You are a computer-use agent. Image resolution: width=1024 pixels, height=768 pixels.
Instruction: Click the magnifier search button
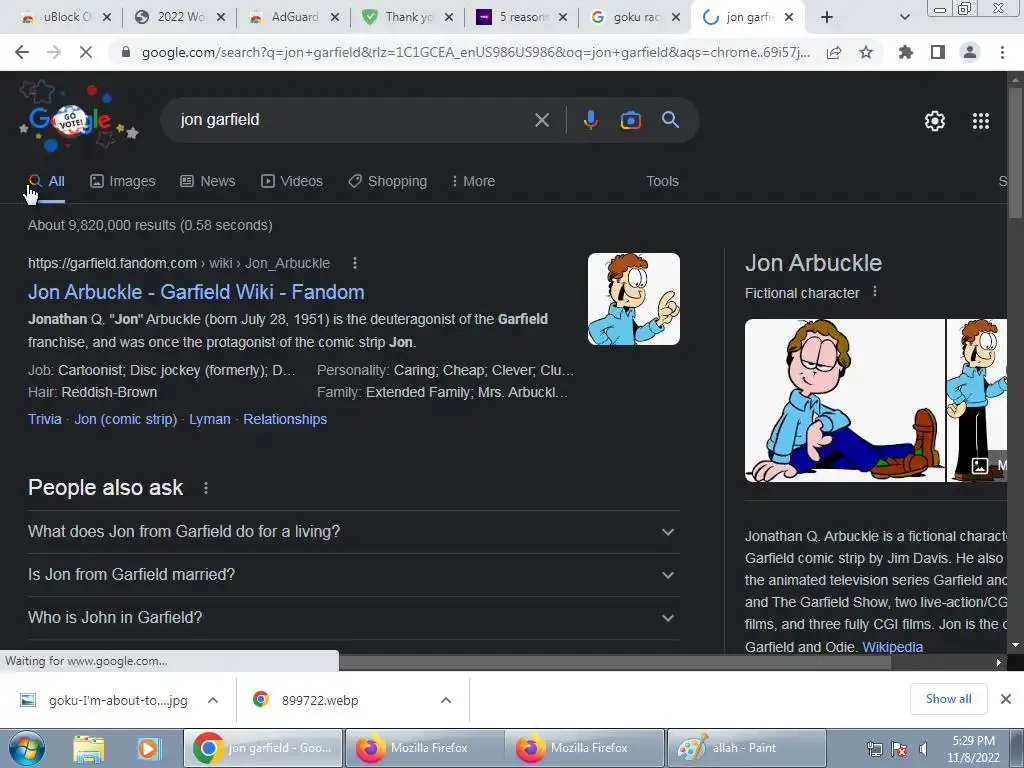[x=670, y=120]
